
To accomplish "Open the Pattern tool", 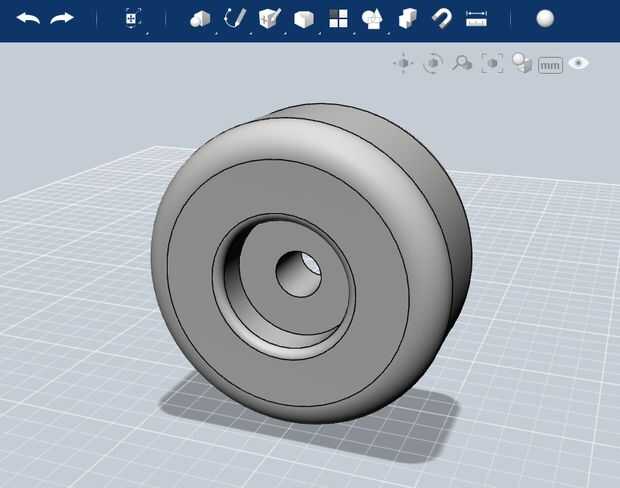I will coord(338,19).
